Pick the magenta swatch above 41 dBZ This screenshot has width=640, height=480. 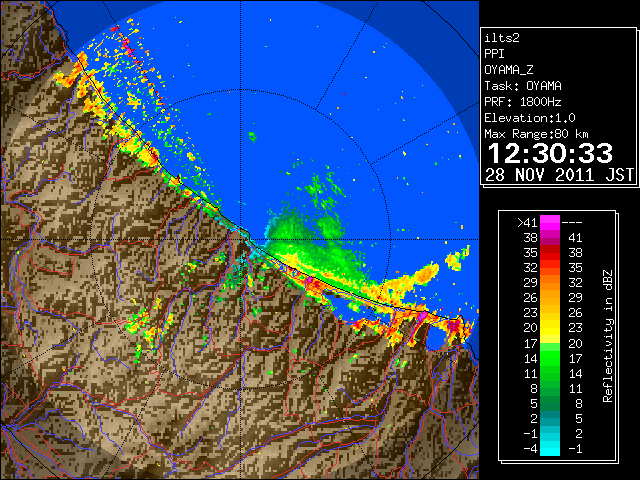point(550,223)
